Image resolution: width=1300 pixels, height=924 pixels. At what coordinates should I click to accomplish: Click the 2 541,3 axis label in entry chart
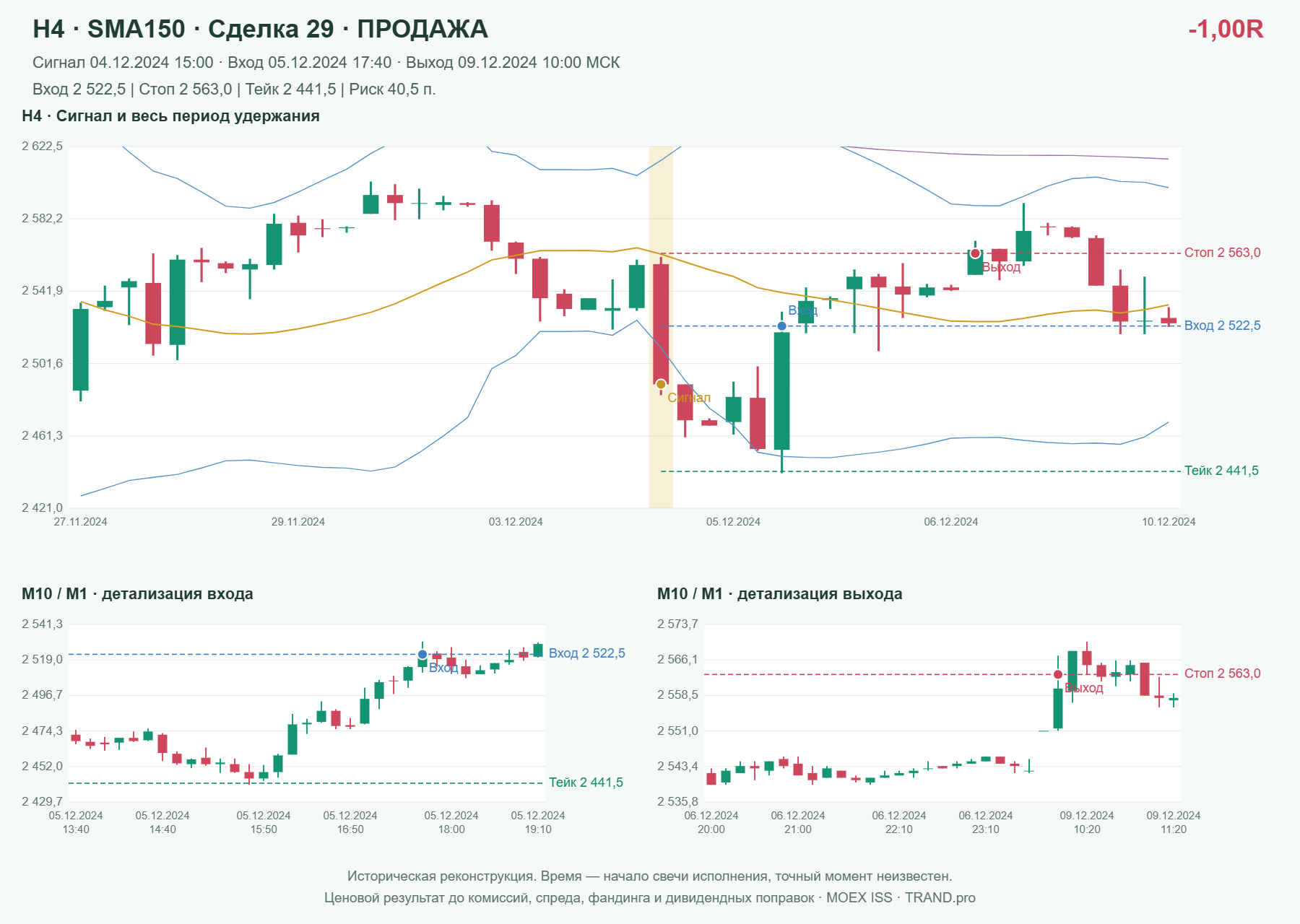click(x=42, y=624)
